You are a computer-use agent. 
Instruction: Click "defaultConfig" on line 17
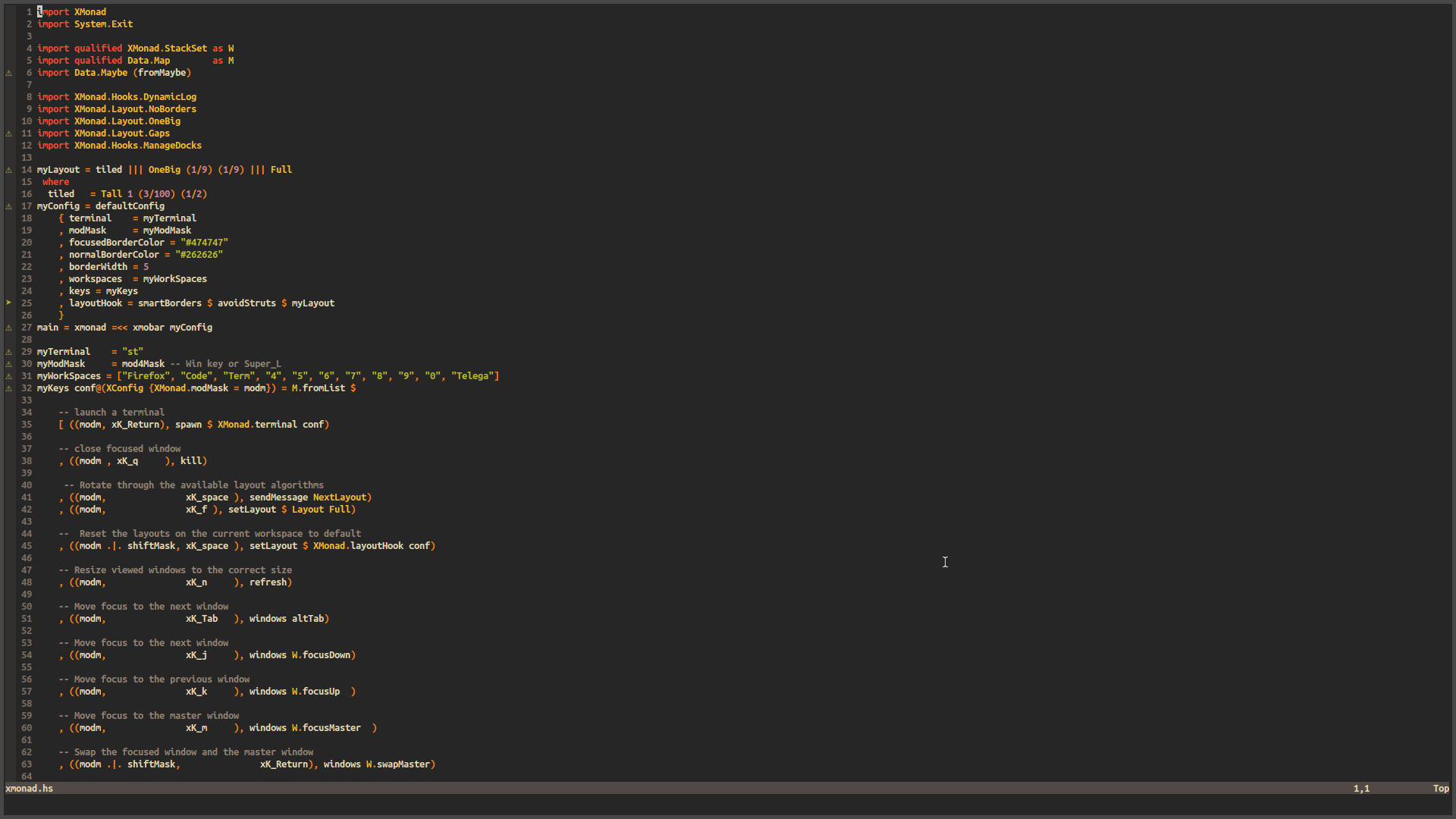[130, 206]
